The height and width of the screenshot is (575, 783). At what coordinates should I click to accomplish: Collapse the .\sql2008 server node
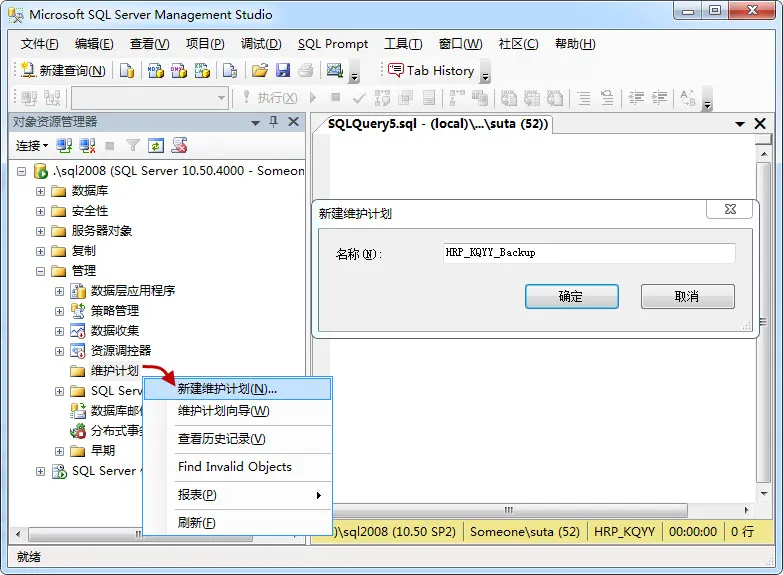(x=21, y=171)
